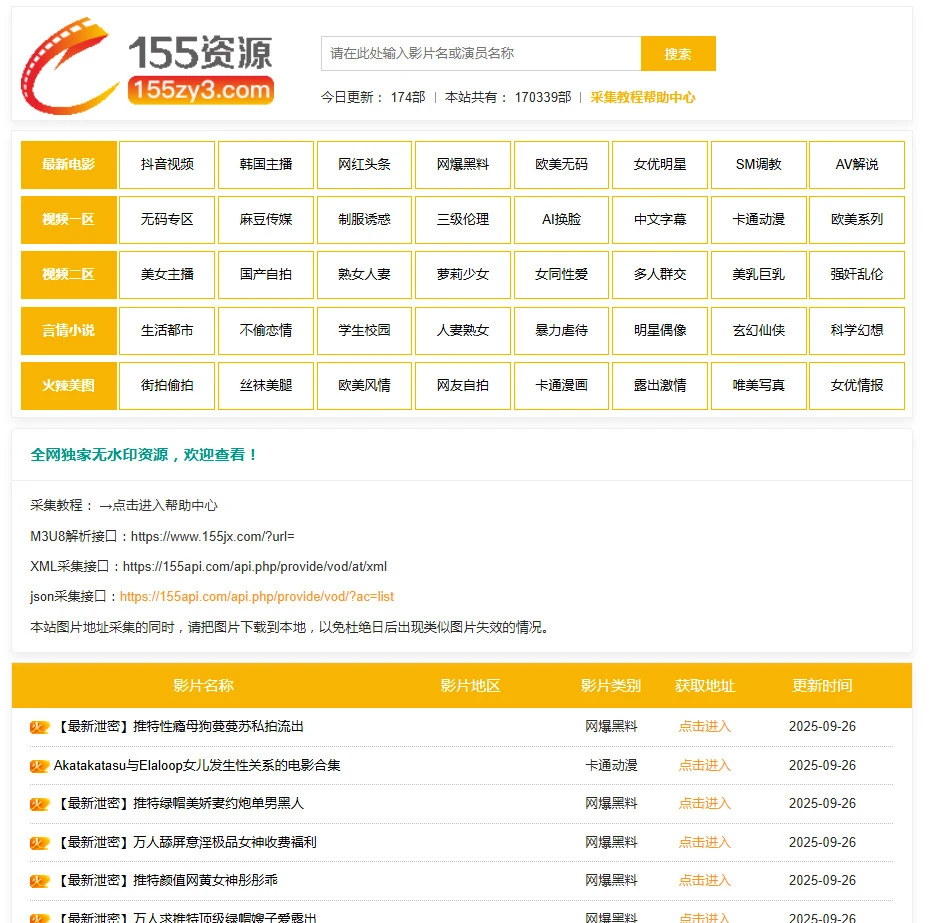The image size is (941, 923).
Task: Open the 卡通动漫 category
Action: [758, 219]
